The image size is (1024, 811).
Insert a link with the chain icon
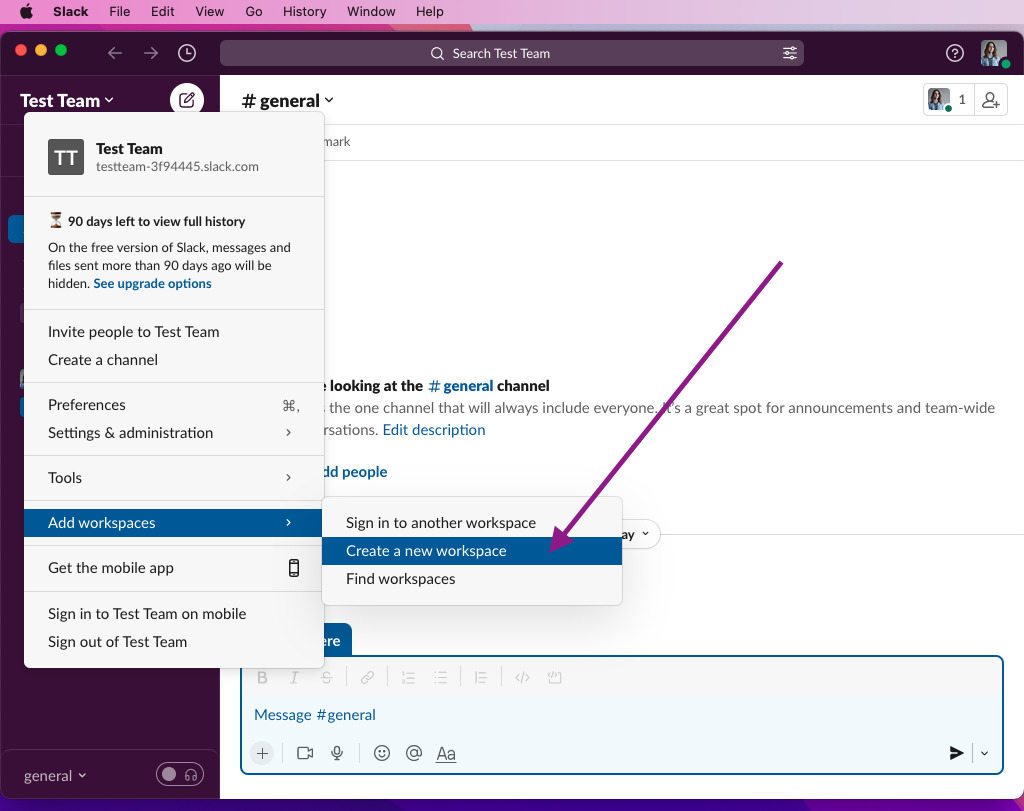coord(367,677)
